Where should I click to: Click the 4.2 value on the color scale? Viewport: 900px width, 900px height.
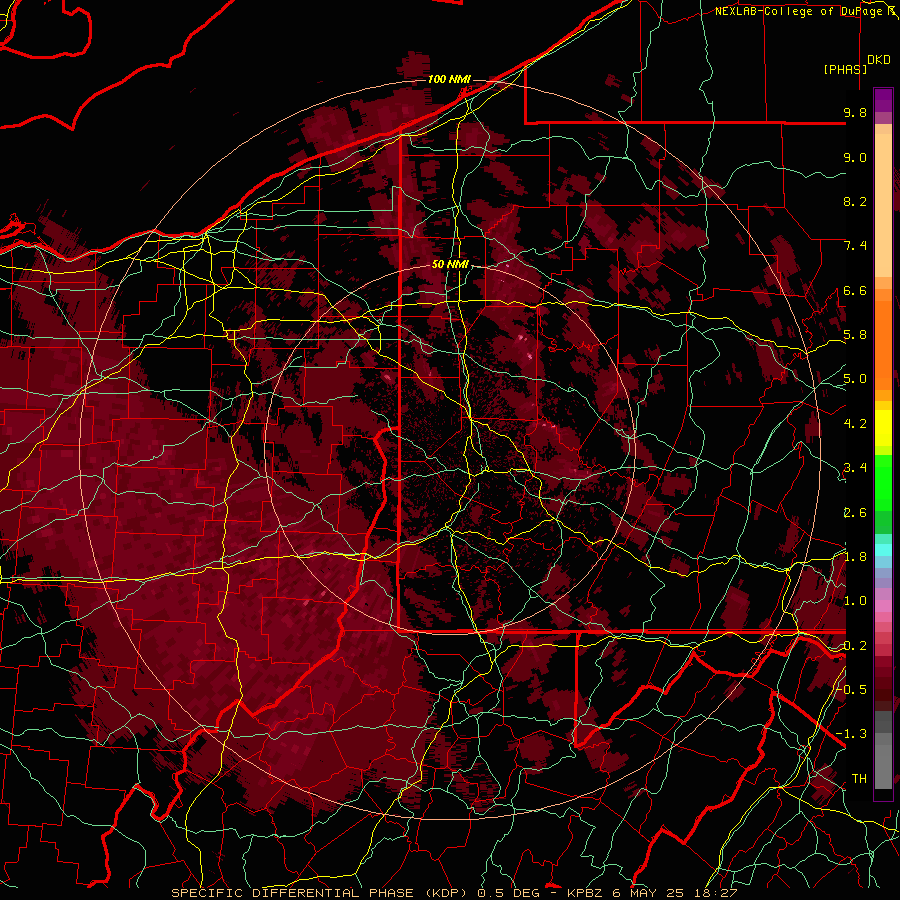[855, 424]
